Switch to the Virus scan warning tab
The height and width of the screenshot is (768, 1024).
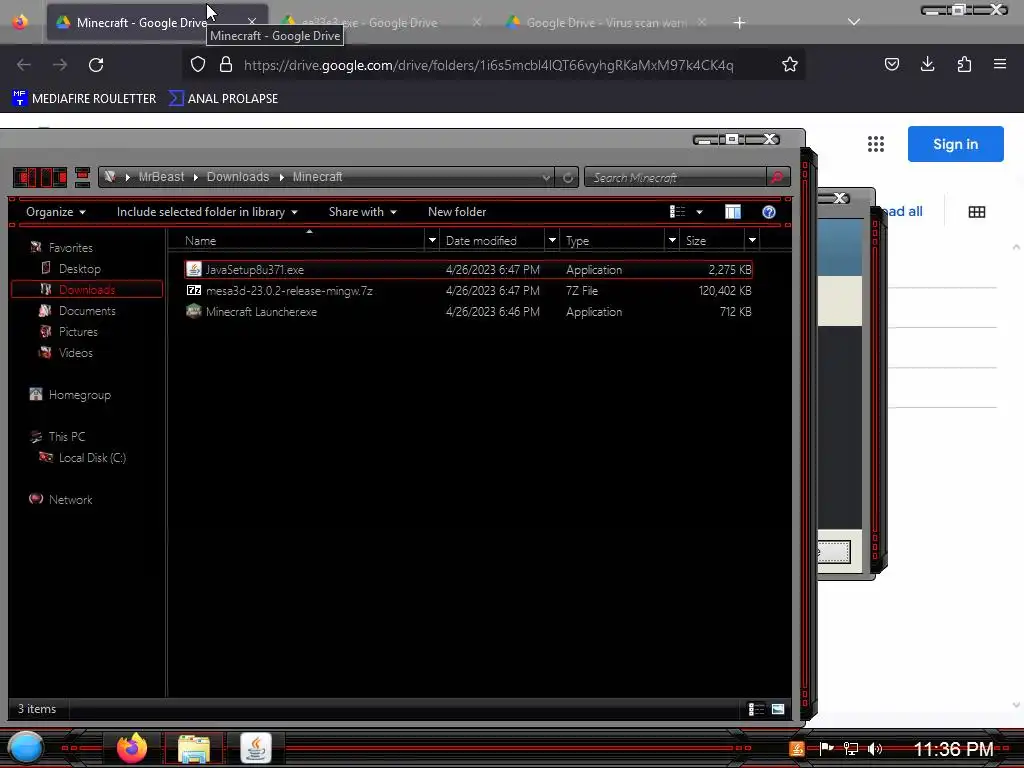[x=605, y=23]
